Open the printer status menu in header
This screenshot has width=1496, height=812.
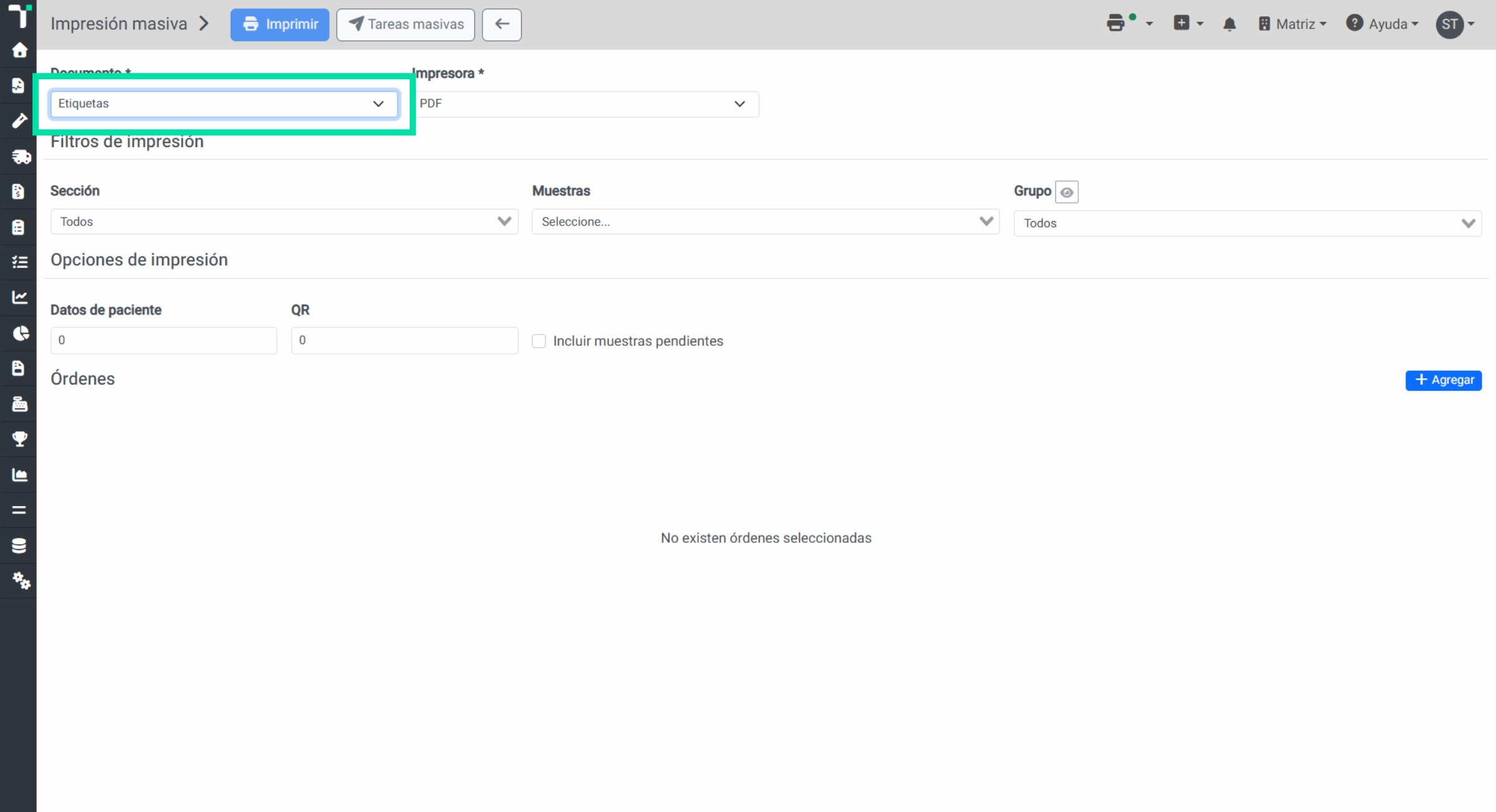(x=1129, y=24)
